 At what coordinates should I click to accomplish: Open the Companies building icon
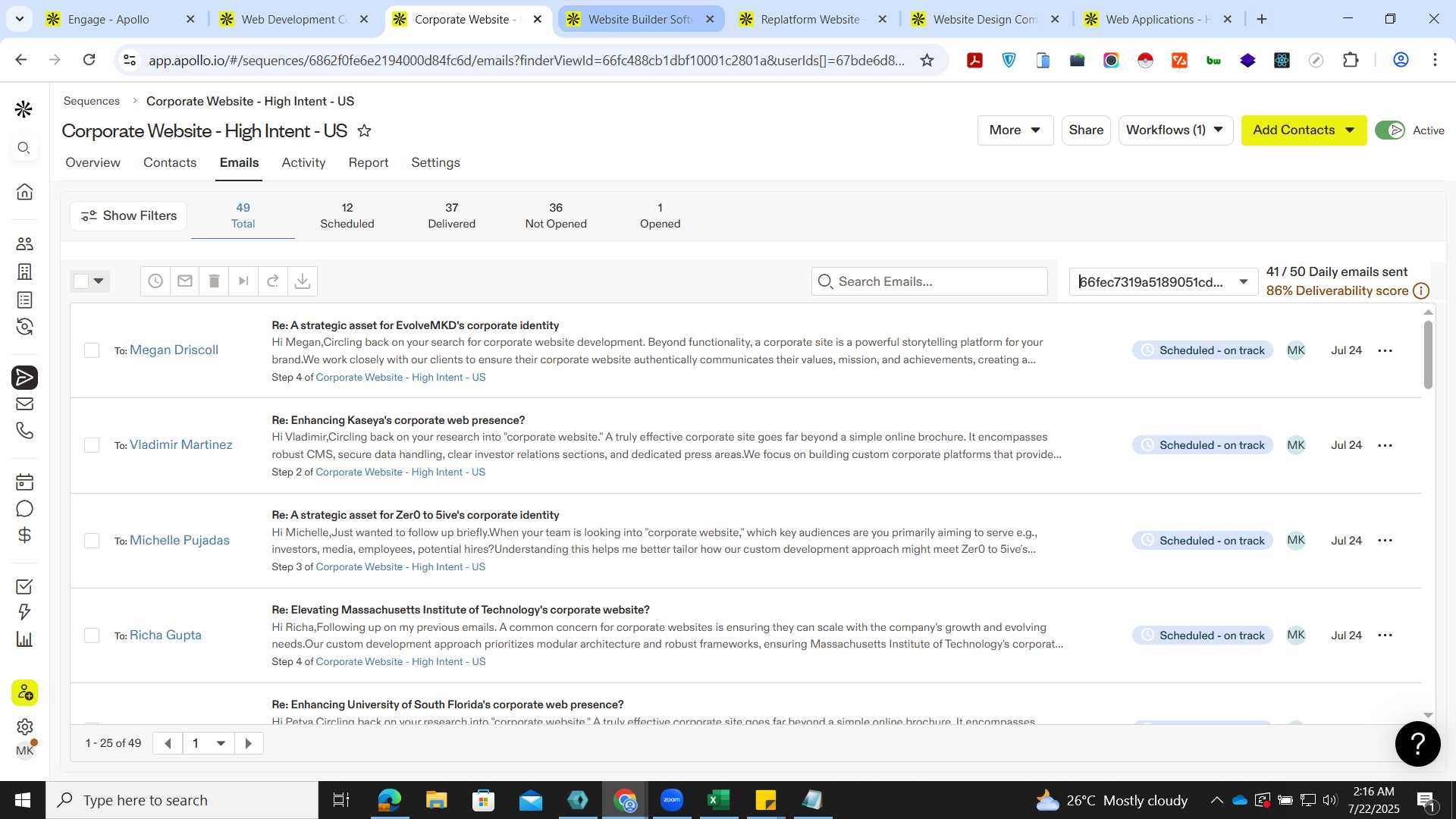click(x=24, y=271)
